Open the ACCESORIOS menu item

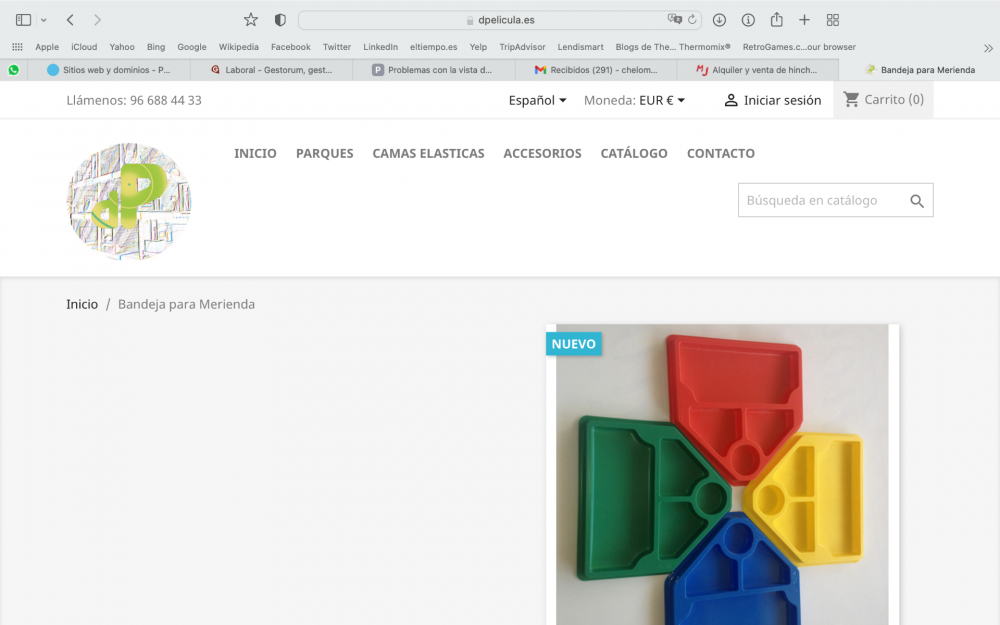click(542, 153)
